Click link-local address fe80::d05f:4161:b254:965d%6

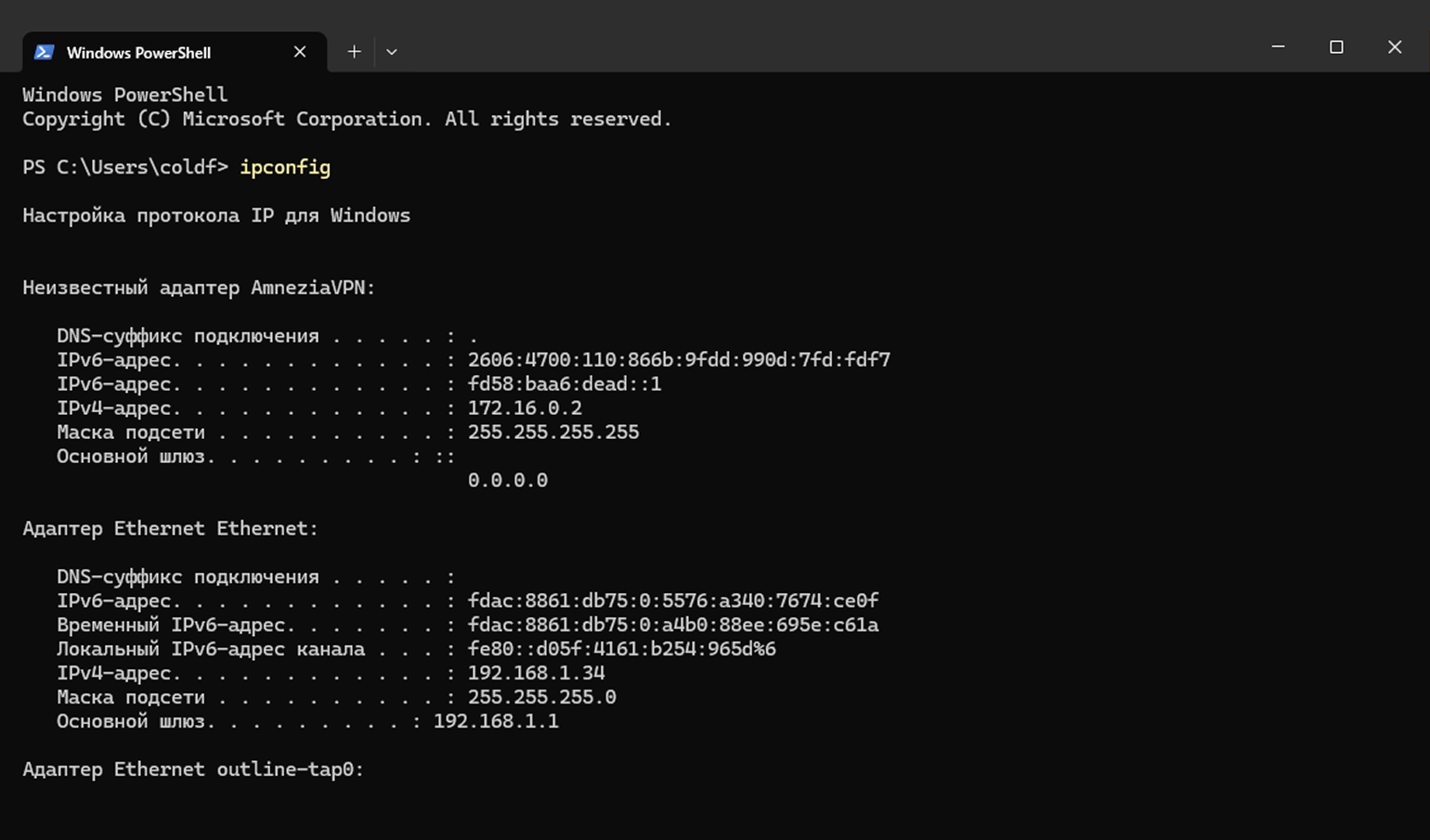[622, 650]
